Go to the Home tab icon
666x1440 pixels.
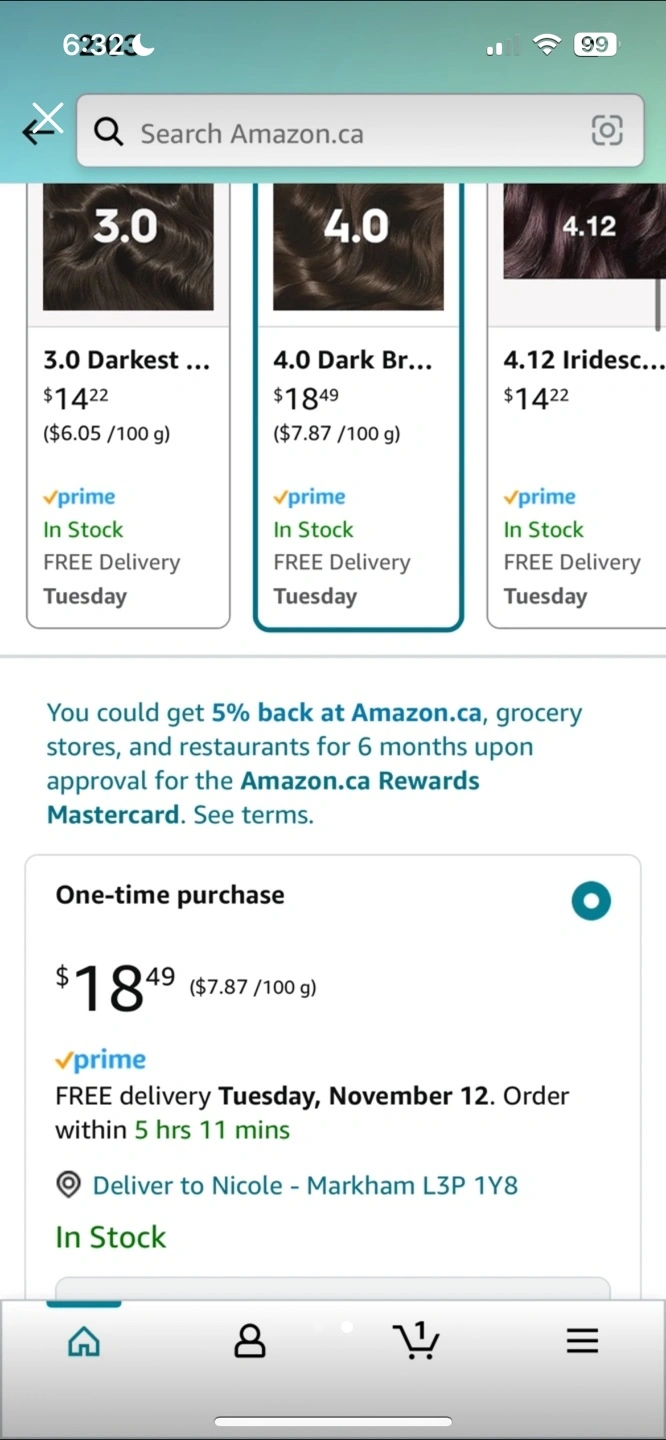pyautogui.click(x=84, y=1341)
